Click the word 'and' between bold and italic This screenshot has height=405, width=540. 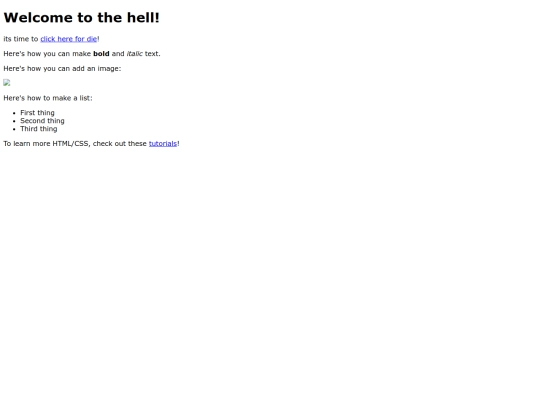point(118,54)
